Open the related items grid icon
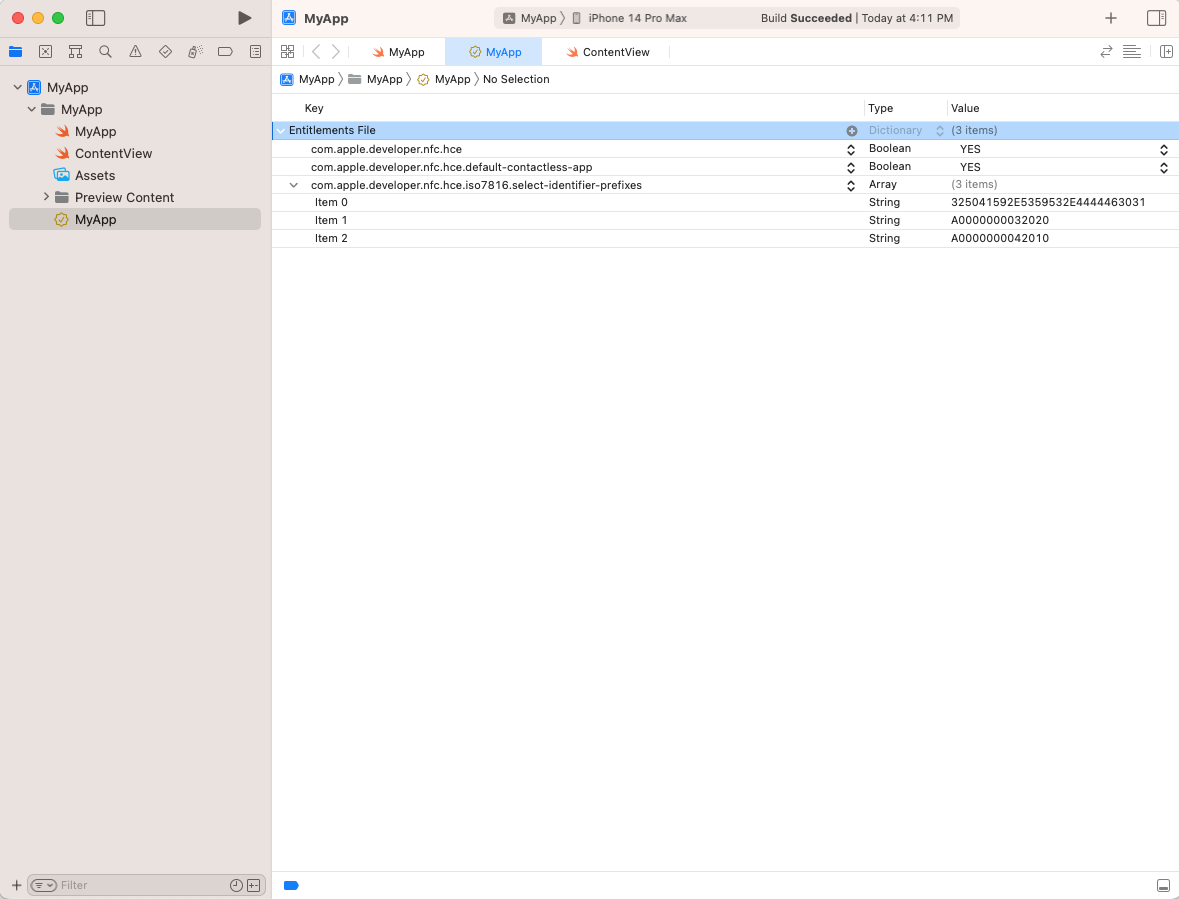The image size is (1179, 899). [287, 52]
